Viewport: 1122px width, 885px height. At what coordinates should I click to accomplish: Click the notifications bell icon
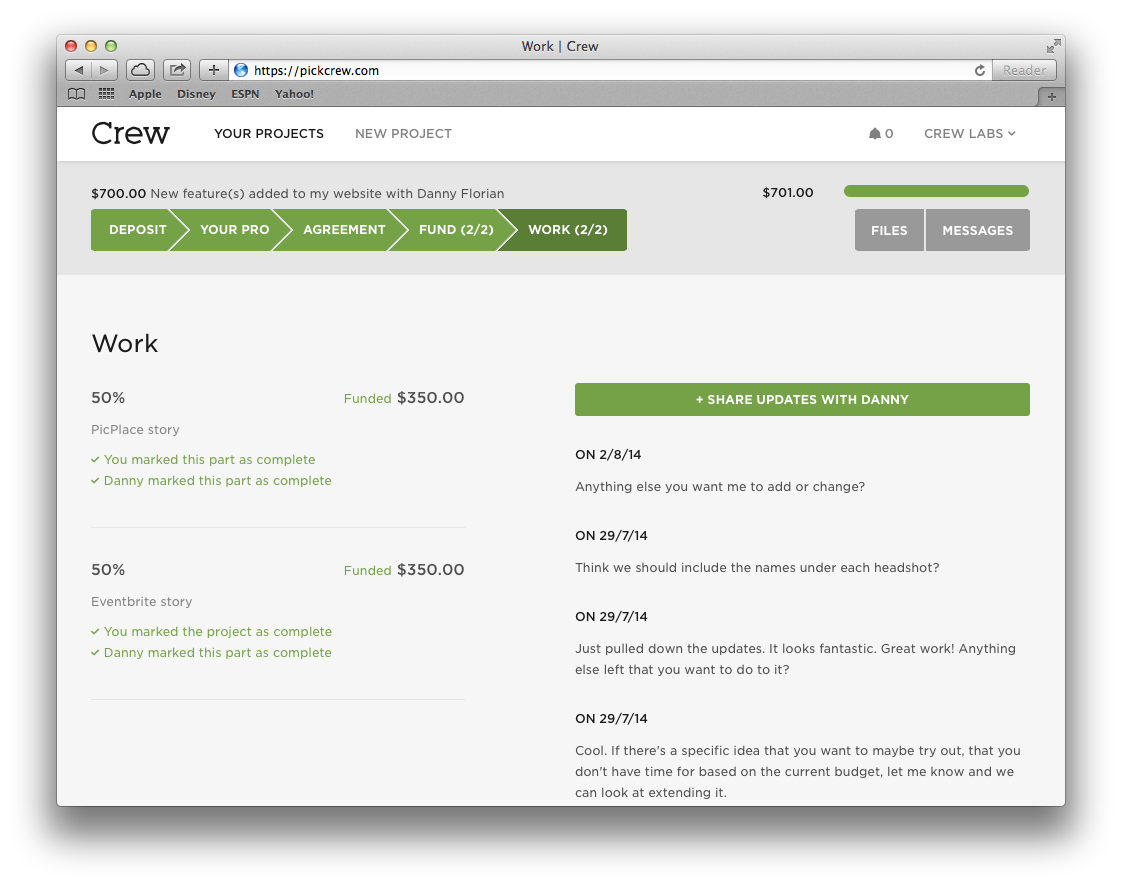[874, 134]
